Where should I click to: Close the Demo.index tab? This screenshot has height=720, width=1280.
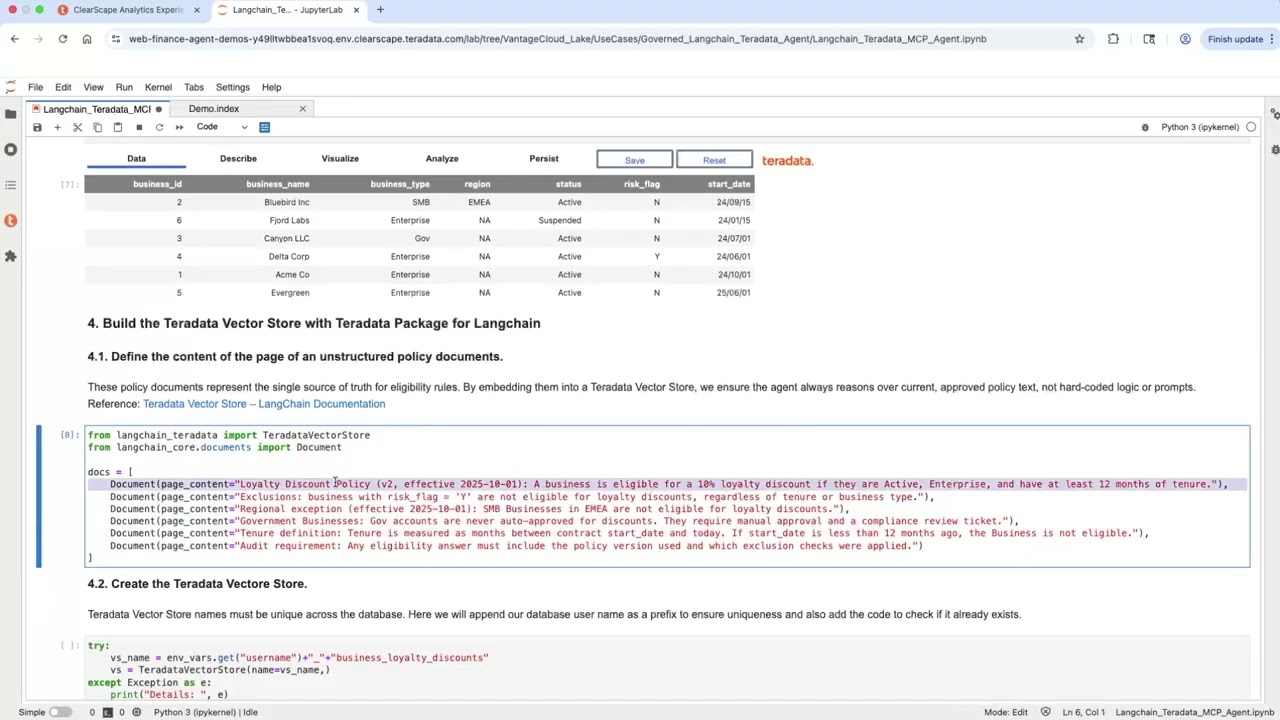click(x=303, y=108)
